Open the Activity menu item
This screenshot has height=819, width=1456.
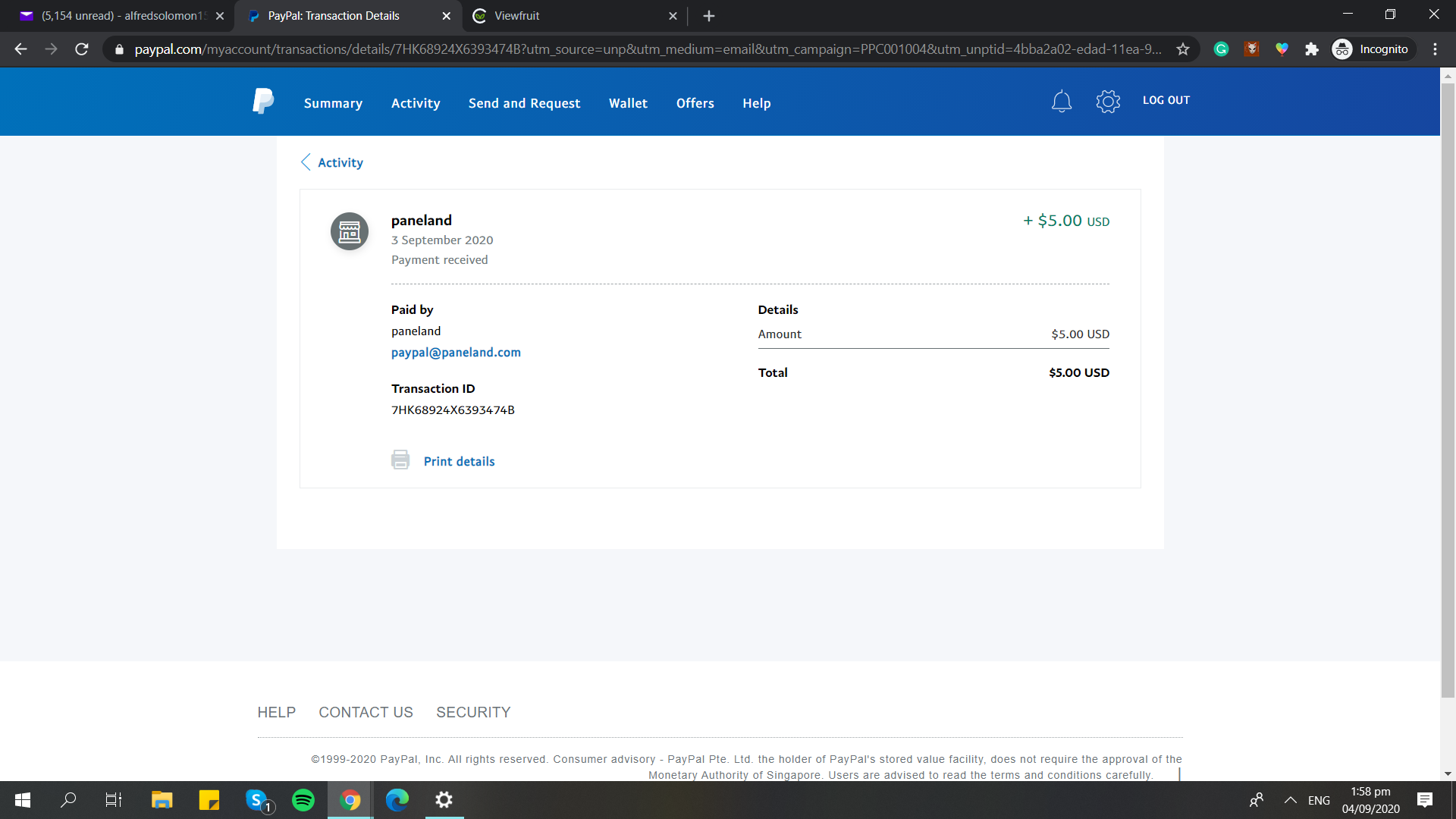[x=416, y=103]
